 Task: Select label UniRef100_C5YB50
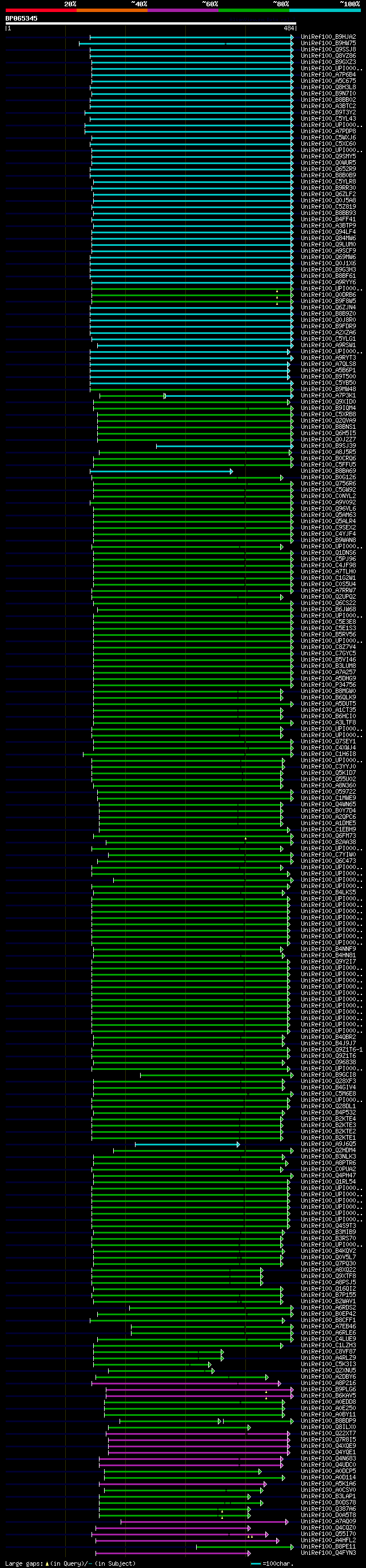click(x=328, y=383)
